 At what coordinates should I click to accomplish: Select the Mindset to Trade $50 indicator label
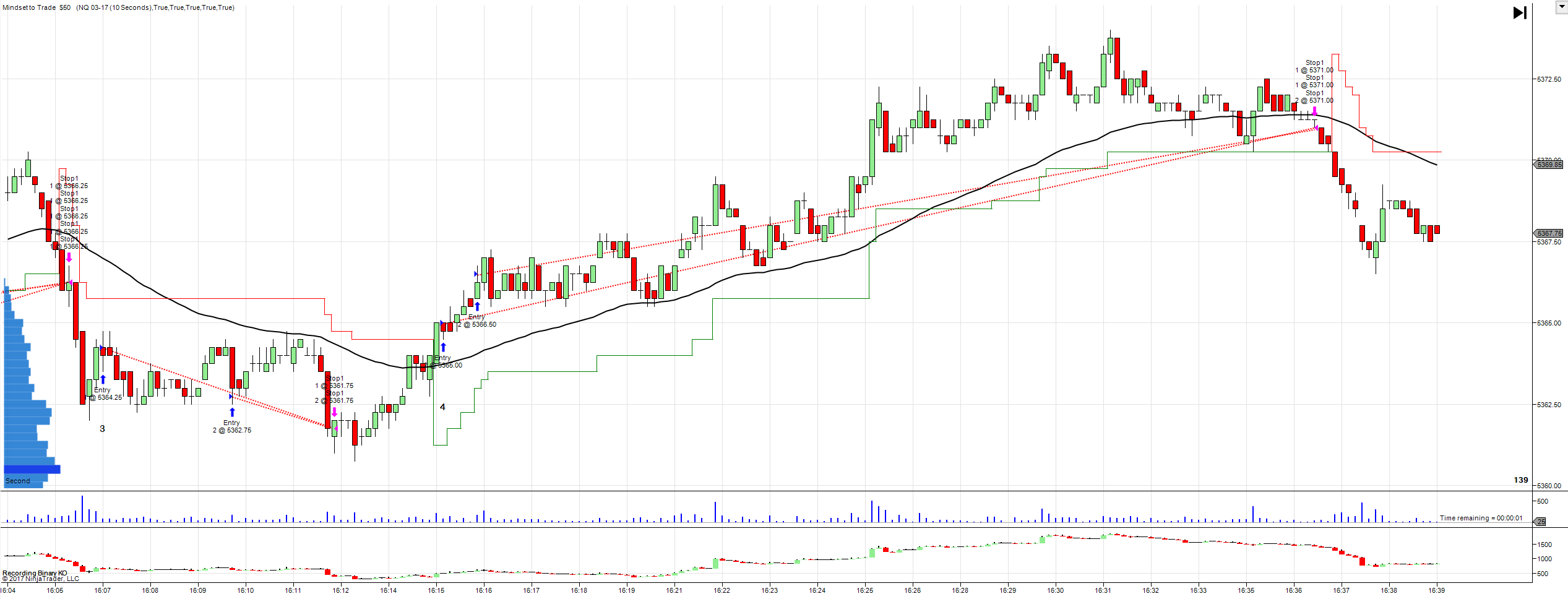tap(37, 7)
